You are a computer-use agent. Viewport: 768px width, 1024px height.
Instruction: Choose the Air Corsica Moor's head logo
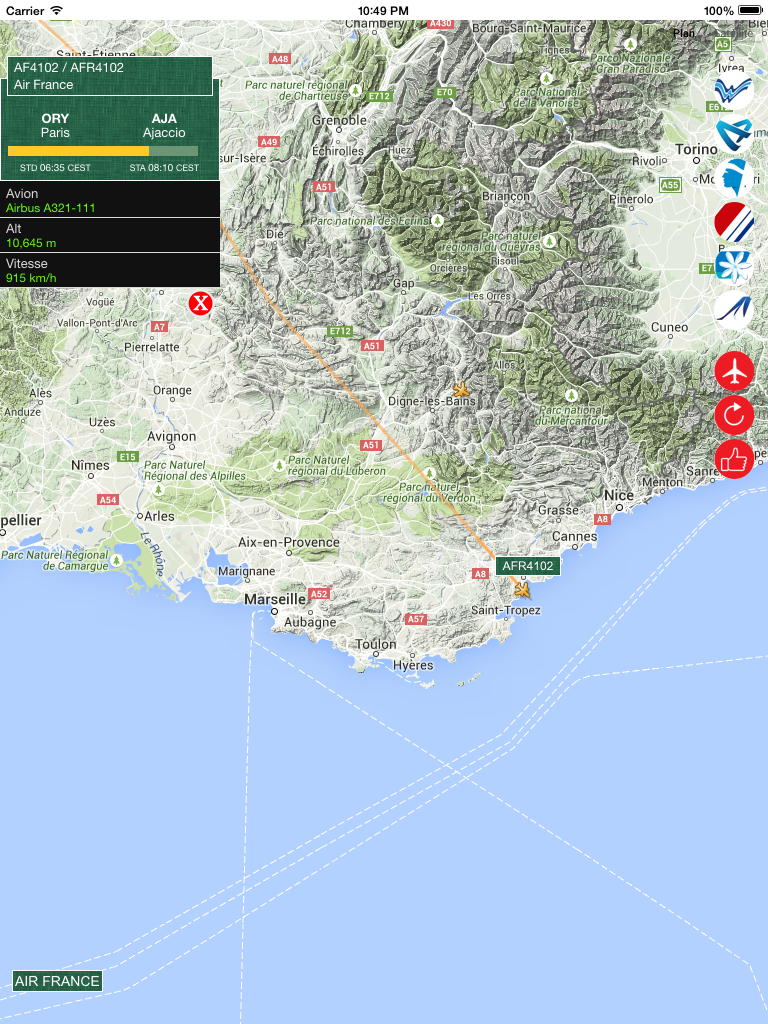point(733,178)
